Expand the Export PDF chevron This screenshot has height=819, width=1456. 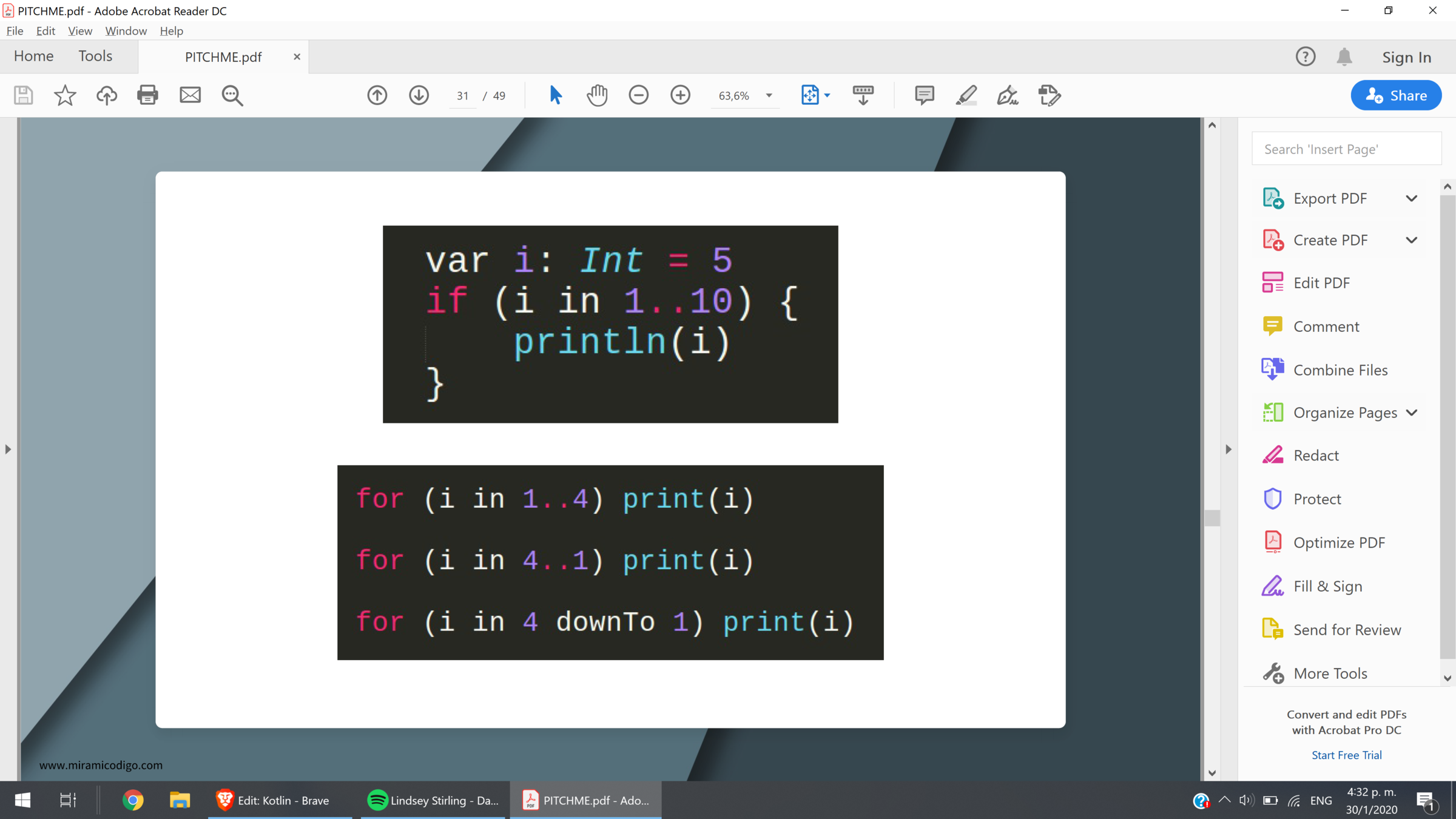[1412, 198]
